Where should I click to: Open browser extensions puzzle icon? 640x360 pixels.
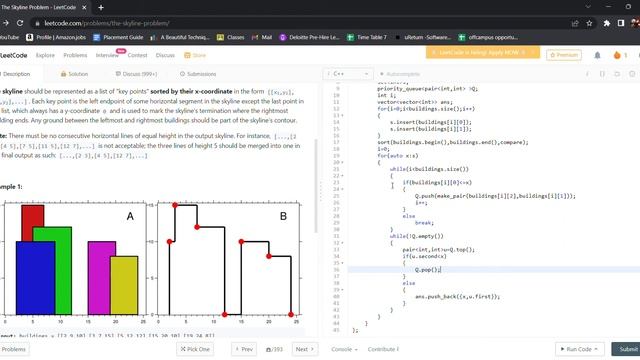tap(607, 23)
